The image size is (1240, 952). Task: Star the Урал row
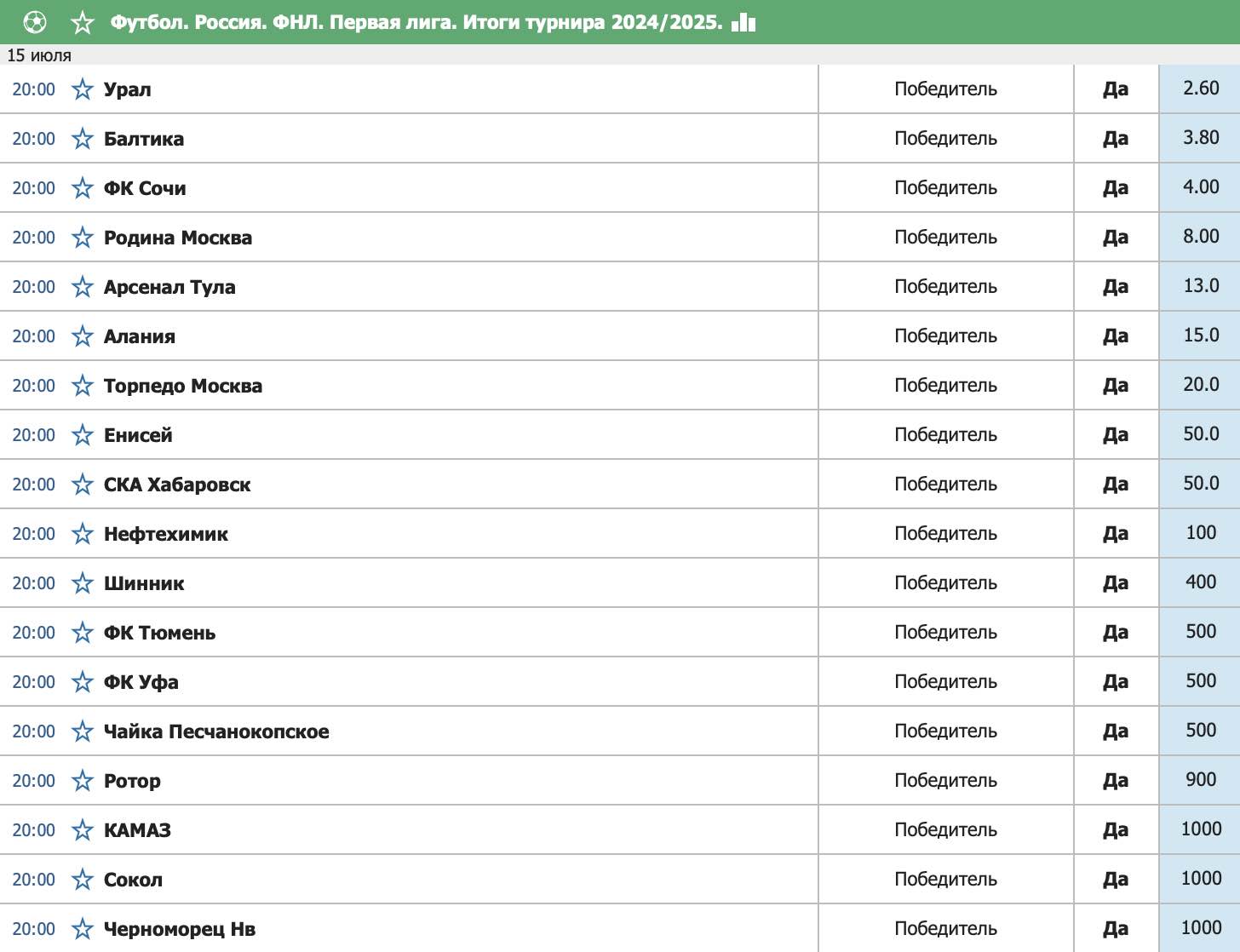click(83, 89)
